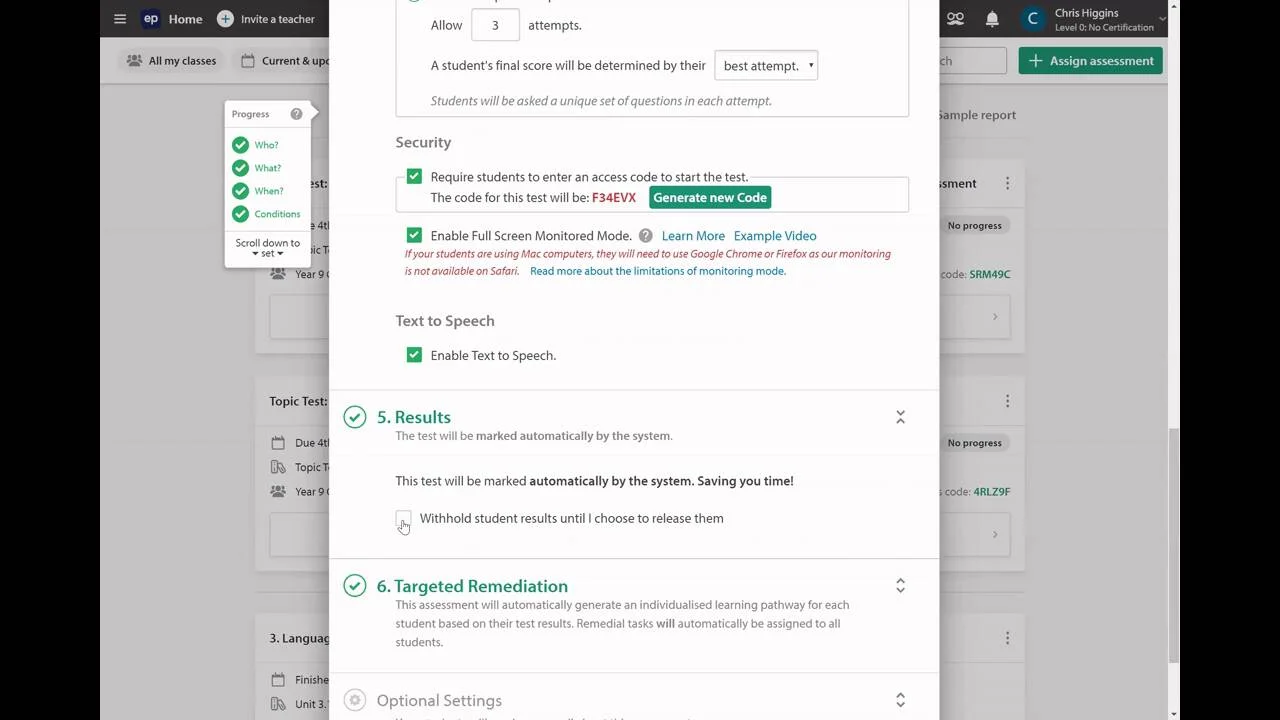1280x720 pixels.
Task: Click the Progress help question icon
Action: click(x=296, y=114)
